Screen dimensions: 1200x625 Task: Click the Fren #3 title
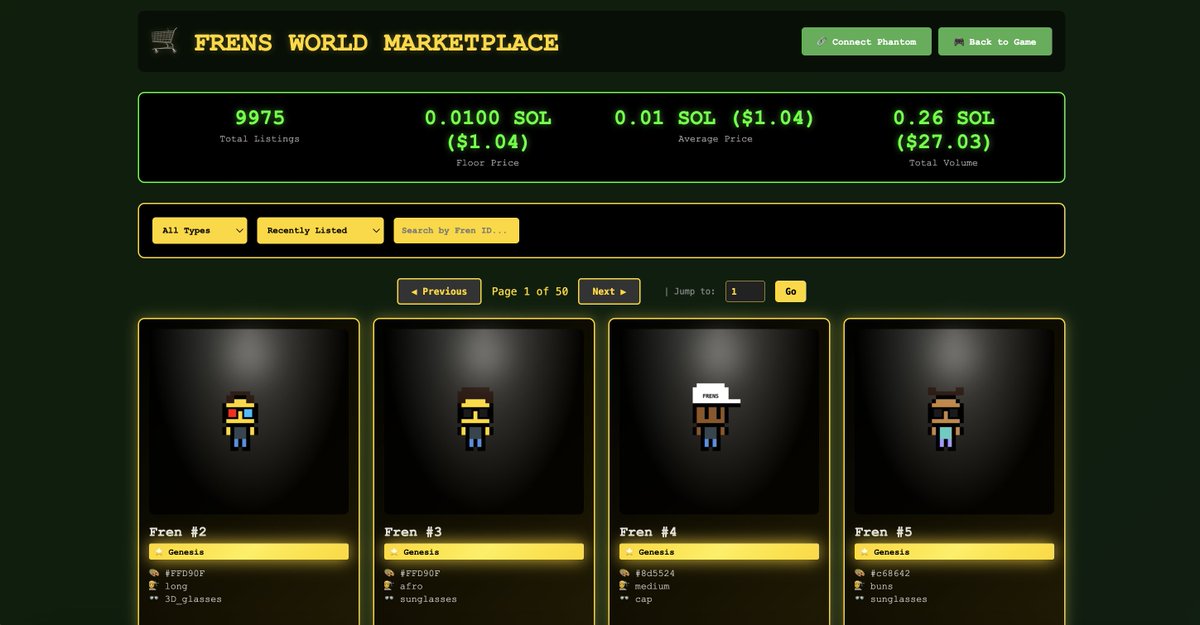pyautogui.click(x=413, y=532)
